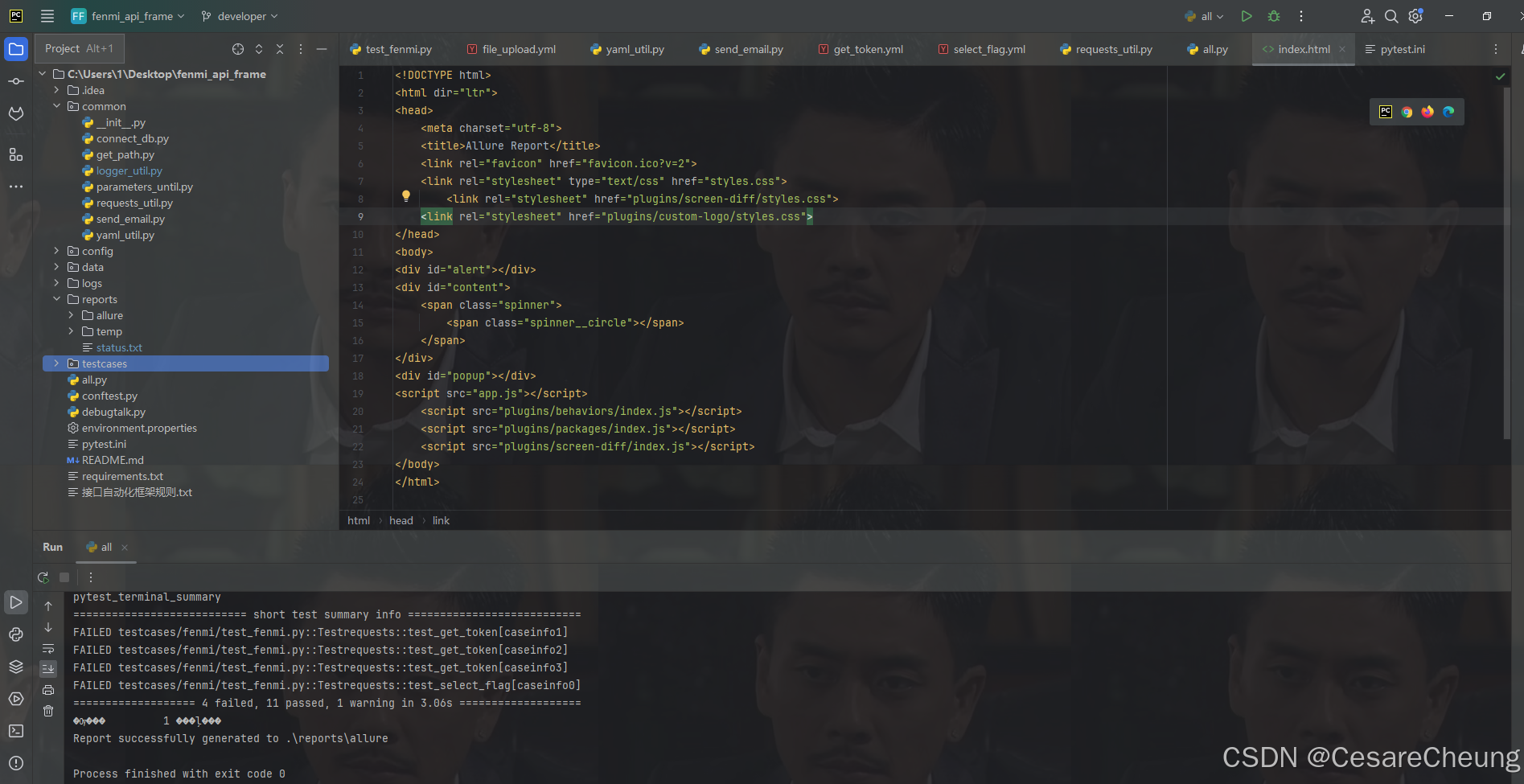
Task: Open the 'all' run configuration dropdown
Action: click(x=1204, y=16)
